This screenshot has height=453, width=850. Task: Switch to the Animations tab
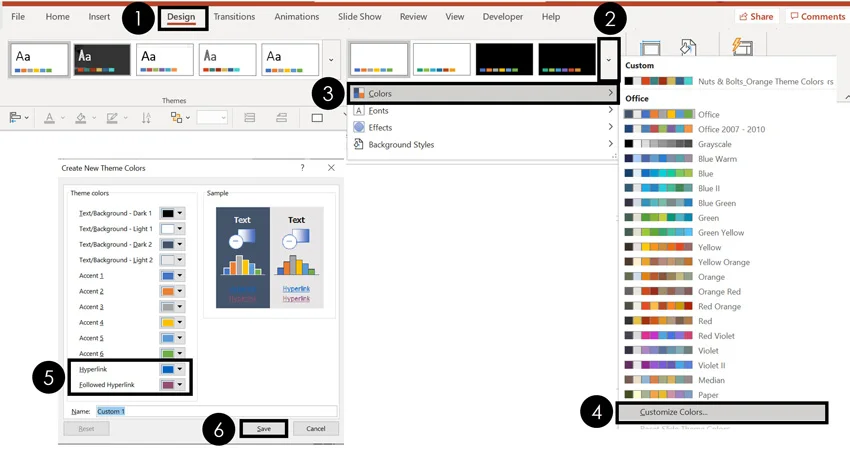pos(297,17)
